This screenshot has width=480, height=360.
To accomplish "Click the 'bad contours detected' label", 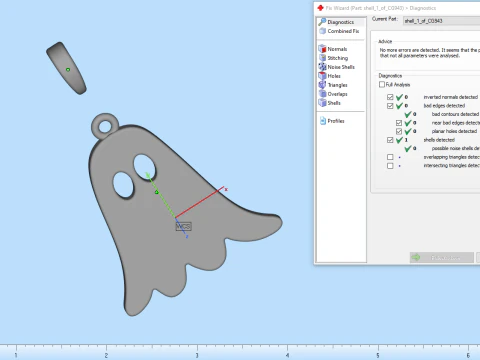I will pos(455,114).
